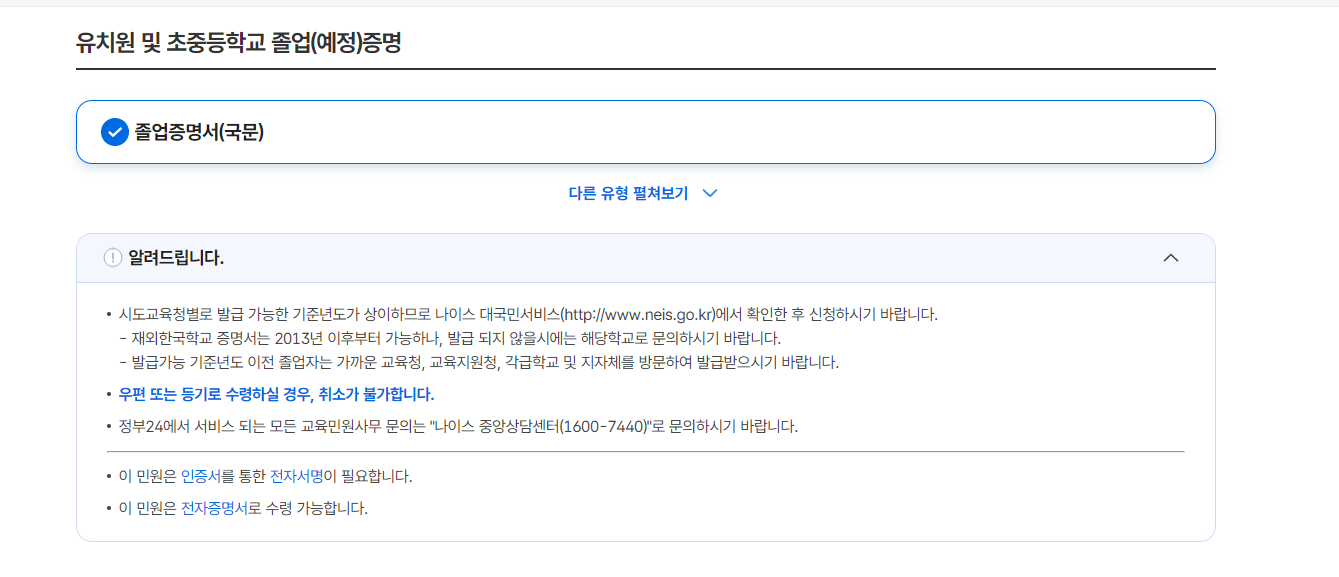The height and width of the screenshot is (577, 1339).
Task: Click the 전자증명서 link in the notice
Action: click(x=212, y=508)
